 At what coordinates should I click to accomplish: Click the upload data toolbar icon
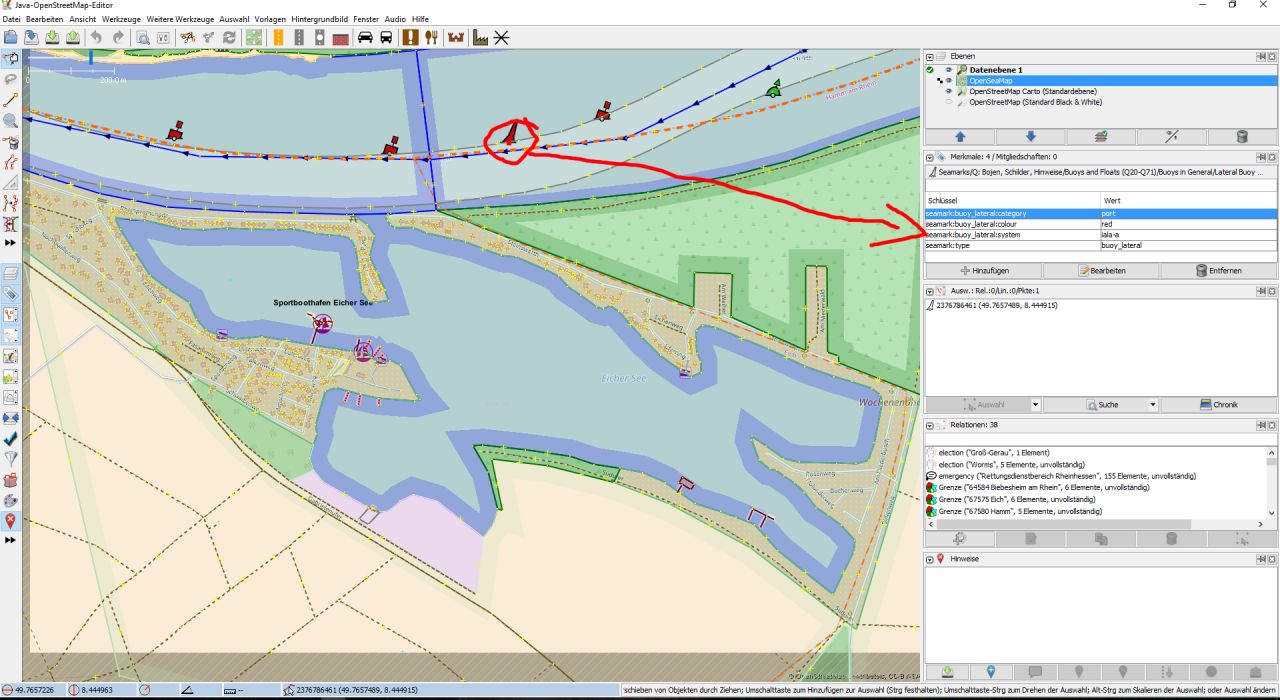[x=73, y=37]
